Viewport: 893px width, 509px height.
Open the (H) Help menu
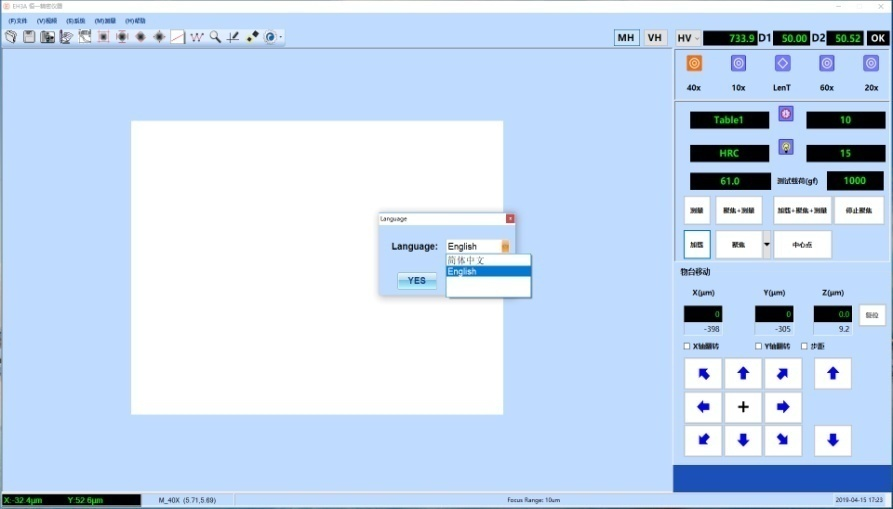[136, 20]
